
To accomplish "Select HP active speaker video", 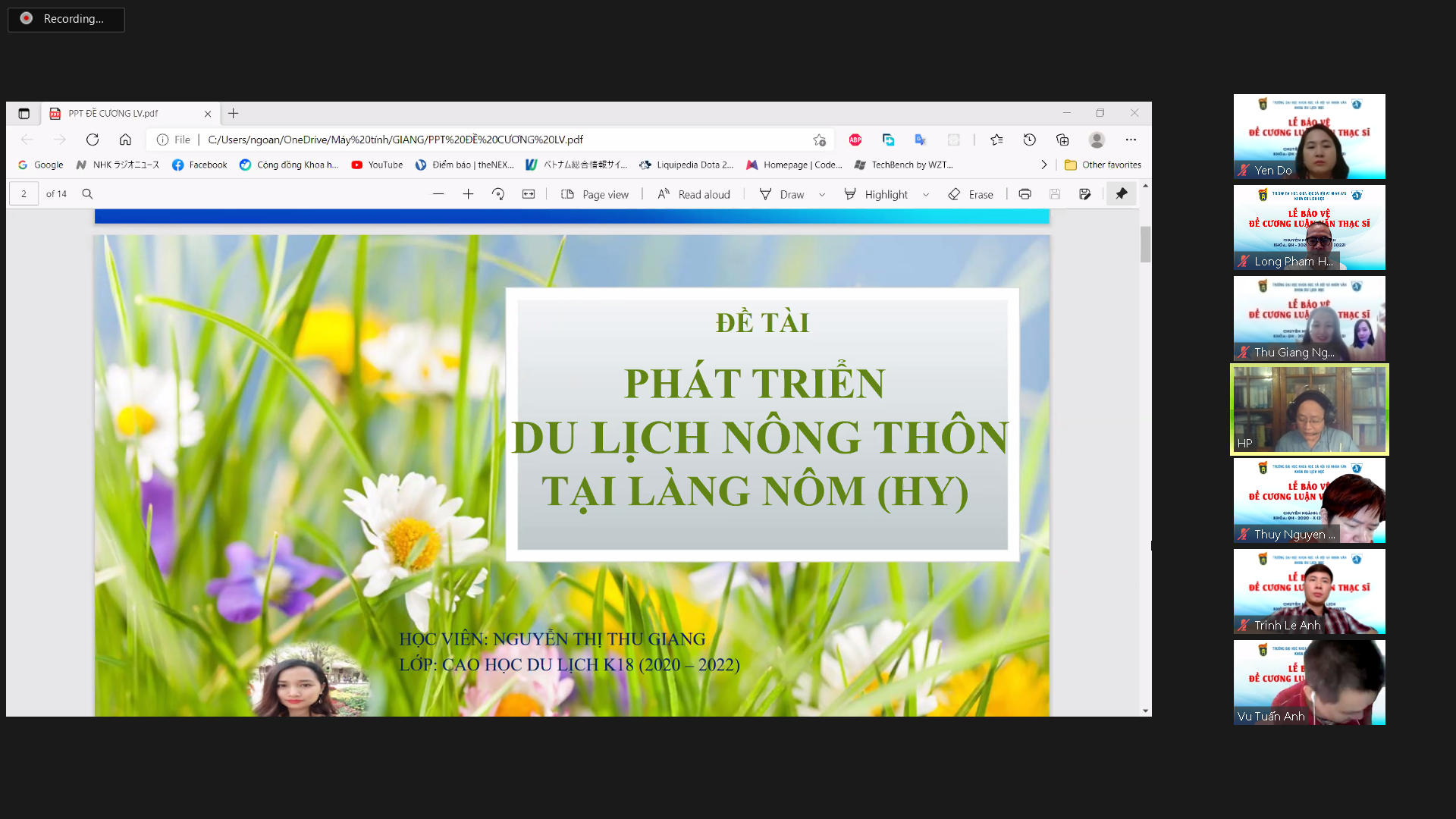I will tap(1309, 409).
